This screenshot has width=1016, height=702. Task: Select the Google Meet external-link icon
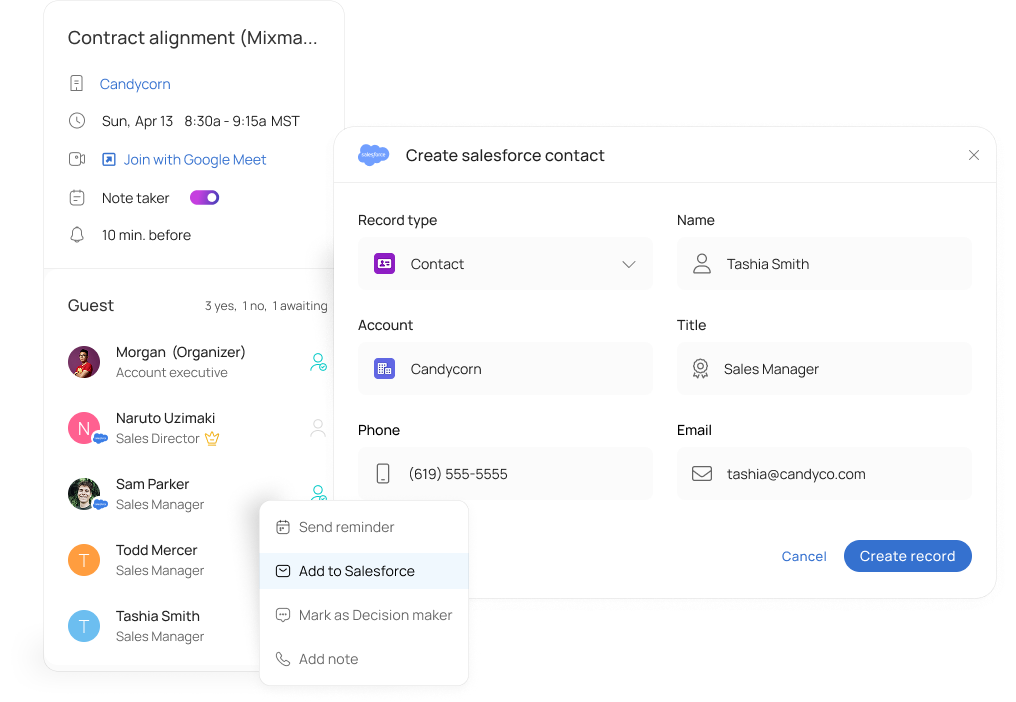point(109,159)
